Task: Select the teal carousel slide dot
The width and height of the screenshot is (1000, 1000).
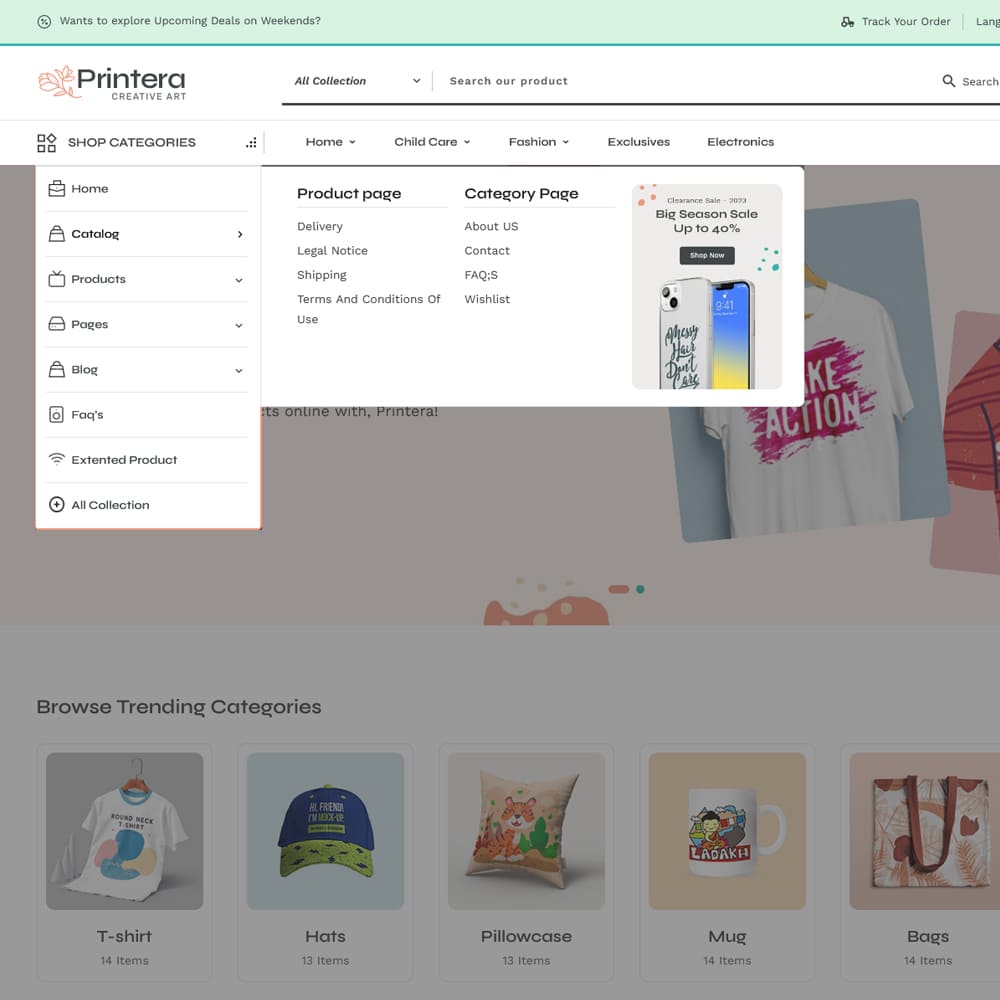Action: (x=640, y=589)
